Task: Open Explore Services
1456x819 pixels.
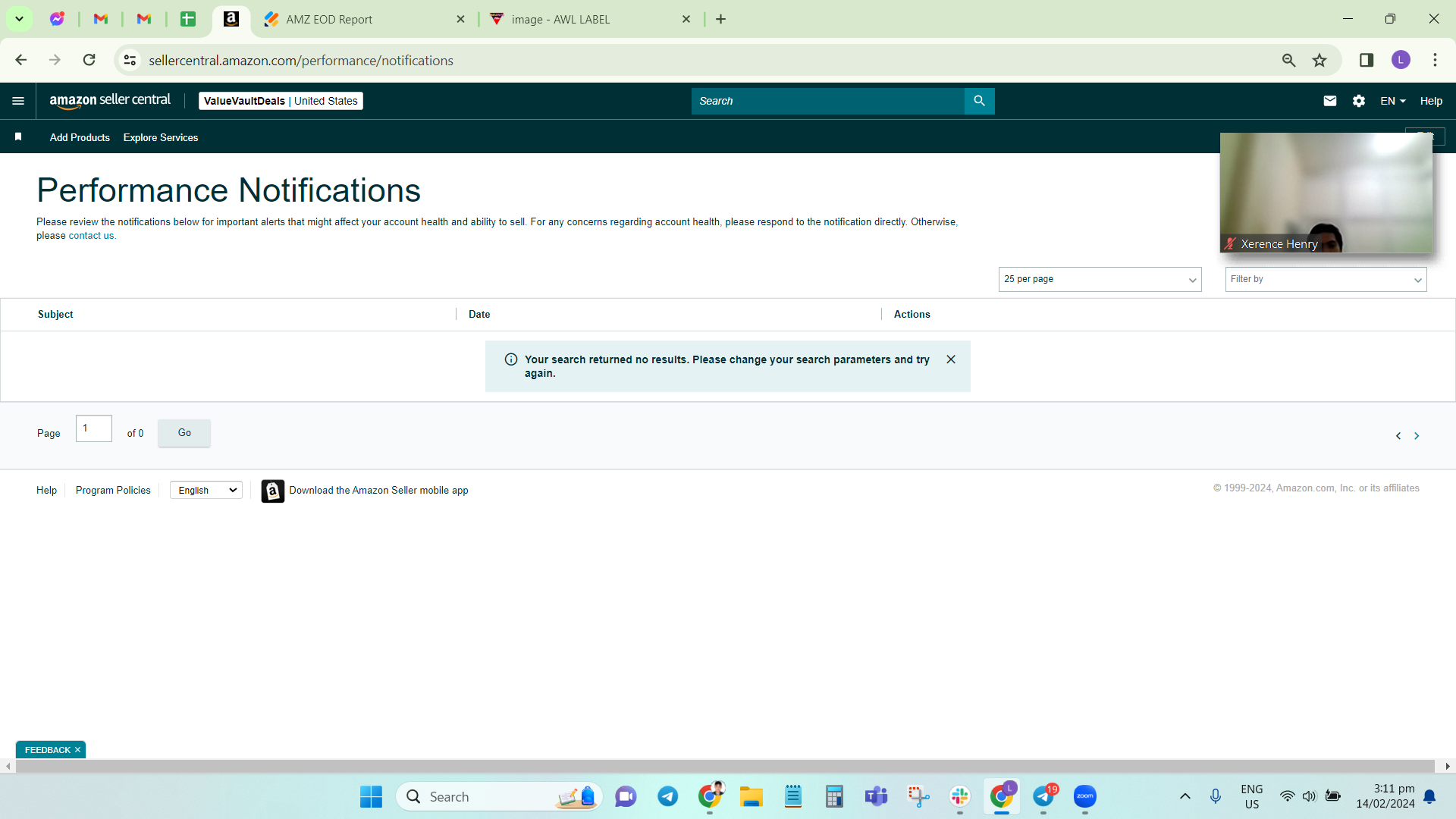Action: [x=161, y=137]
